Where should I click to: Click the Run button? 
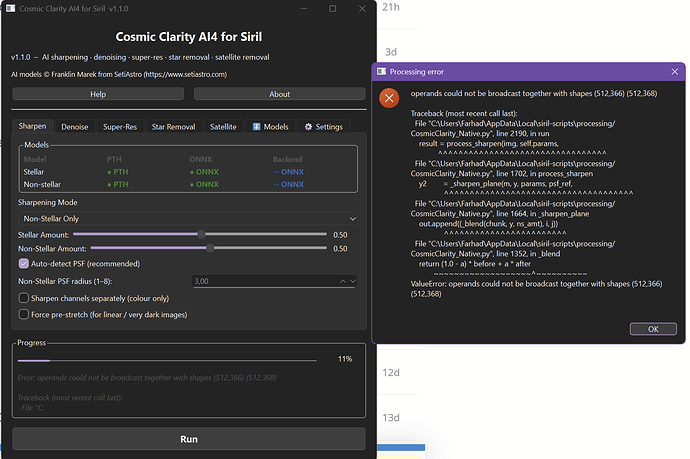(x=189, y=439)
